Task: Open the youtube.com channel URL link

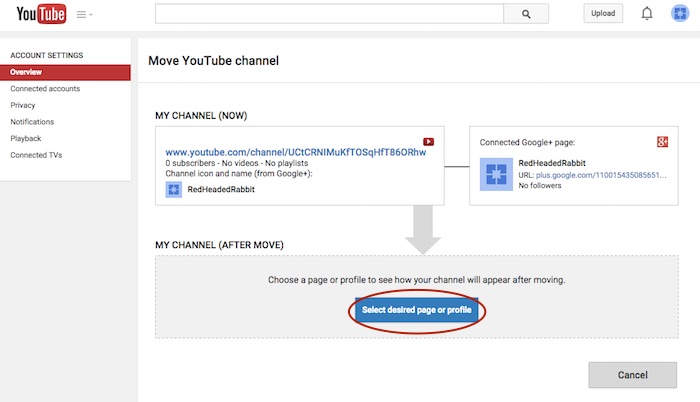Action: pyautogui.click(x=295, y=152)
